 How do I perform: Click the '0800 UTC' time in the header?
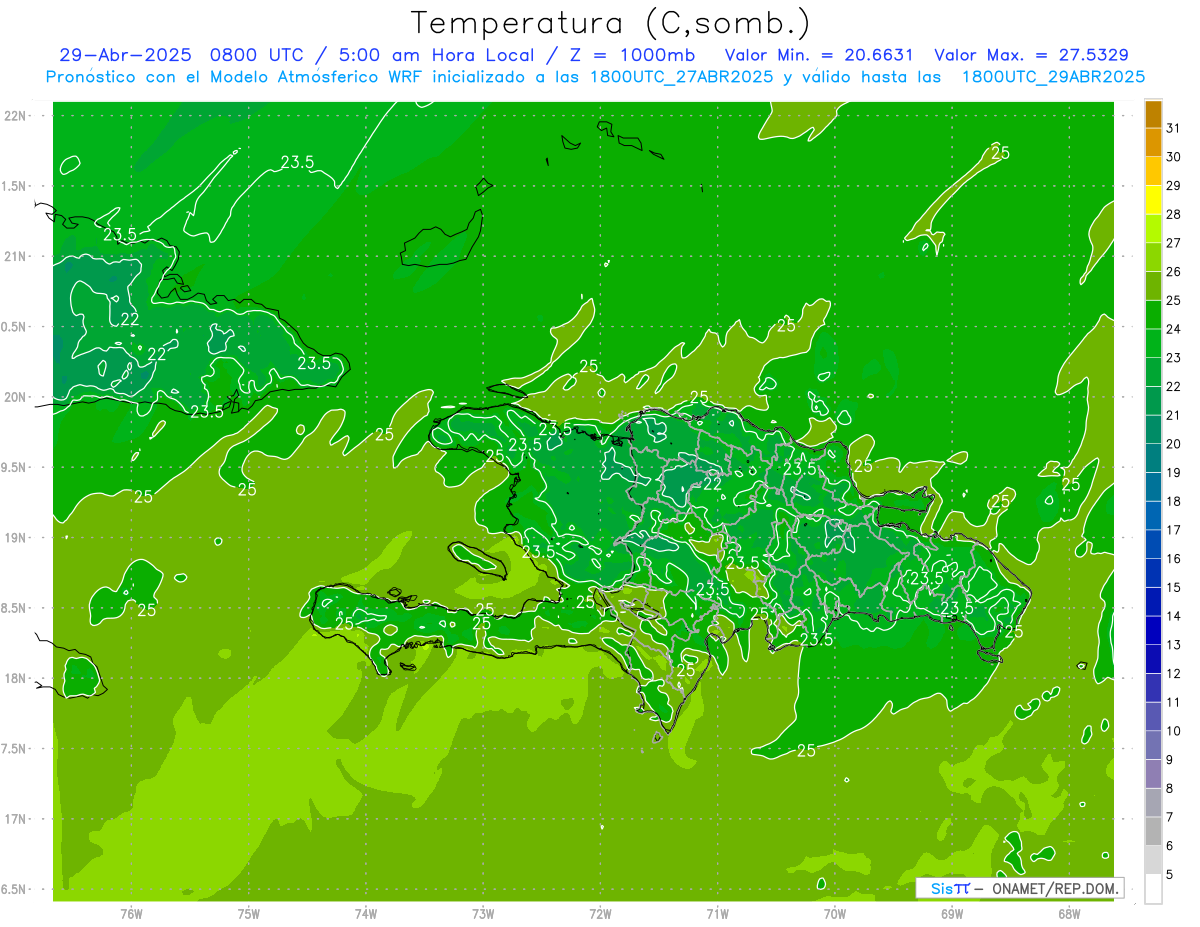click(258, 55)
